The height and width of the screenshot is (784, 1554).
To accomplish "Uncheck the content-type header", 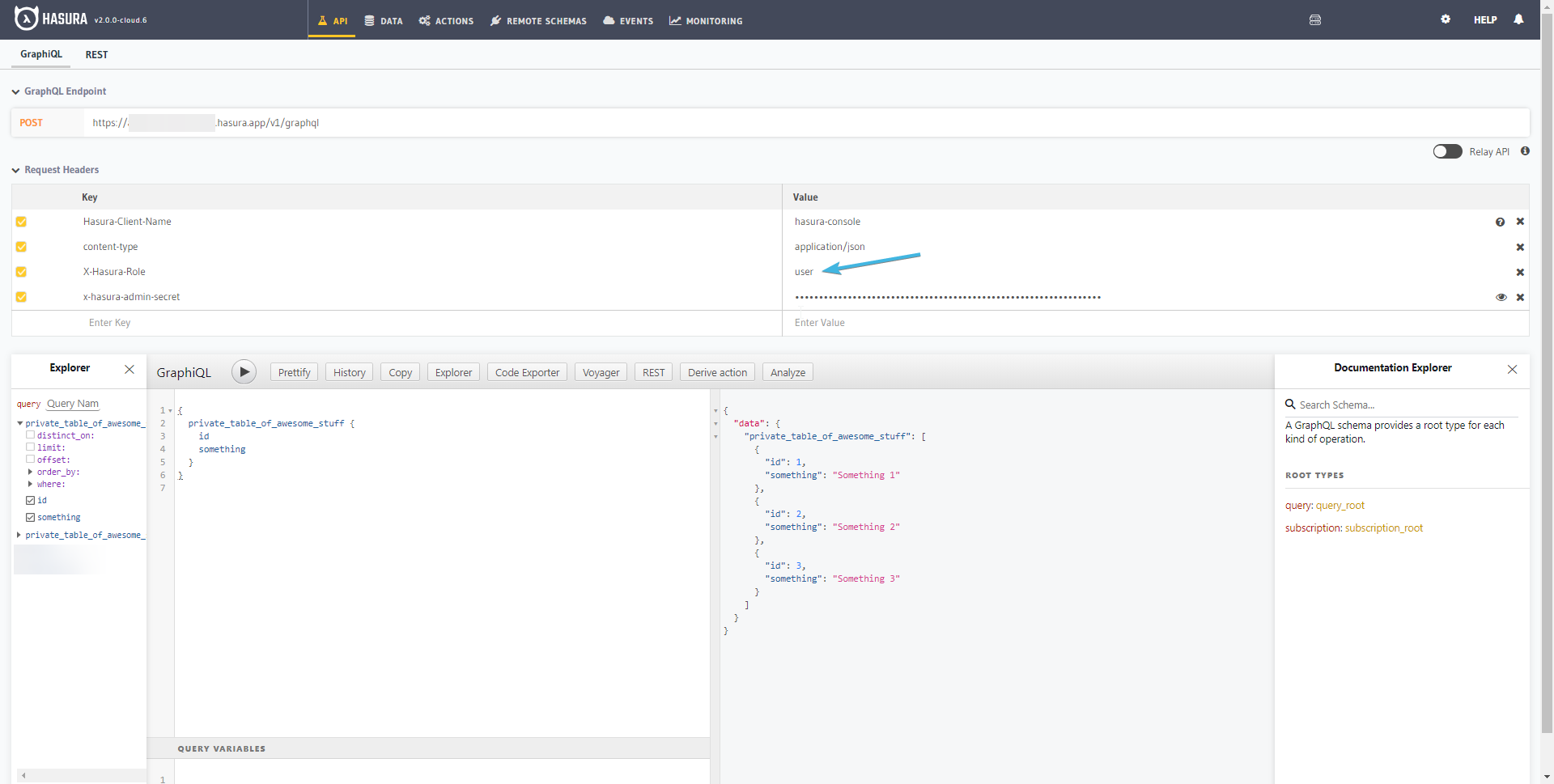I will coord(21,247).
